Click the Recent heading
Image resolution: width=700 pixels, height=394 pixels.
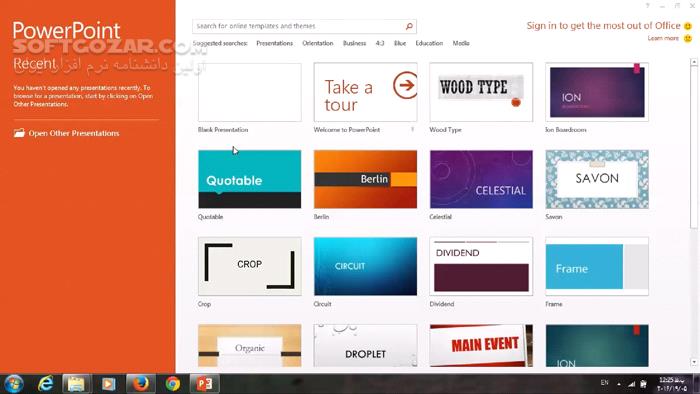pyautogui.click(x=34, y=64)
